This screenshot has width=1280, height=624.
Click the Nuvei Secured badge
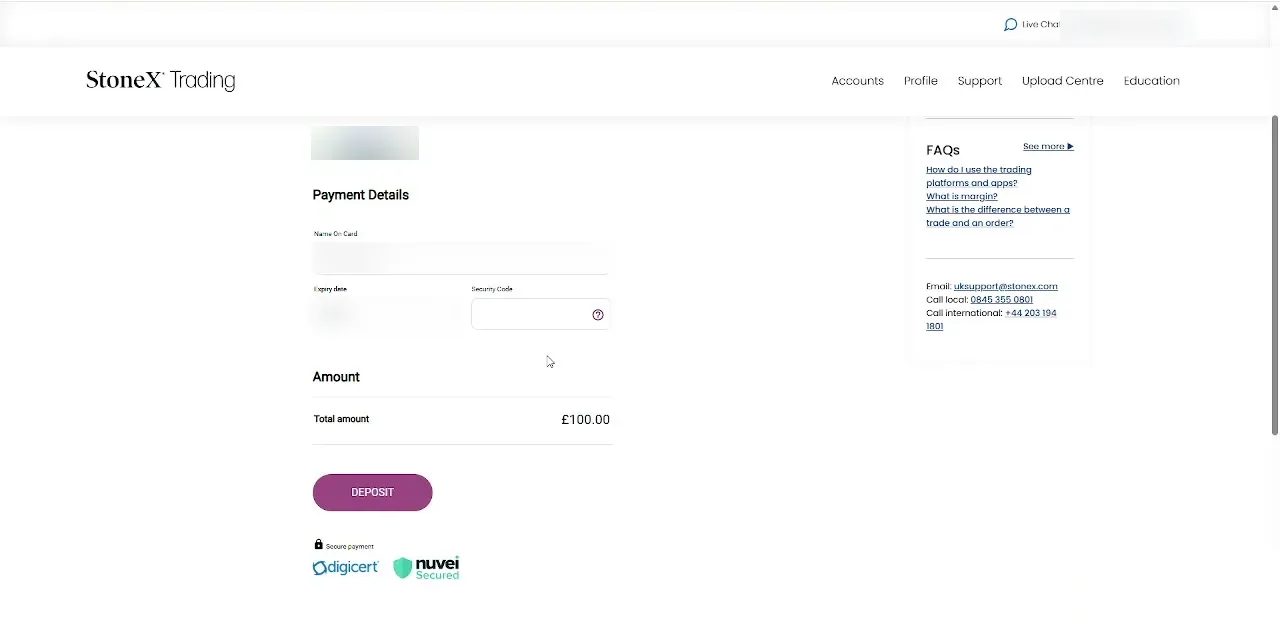(426, 568)
